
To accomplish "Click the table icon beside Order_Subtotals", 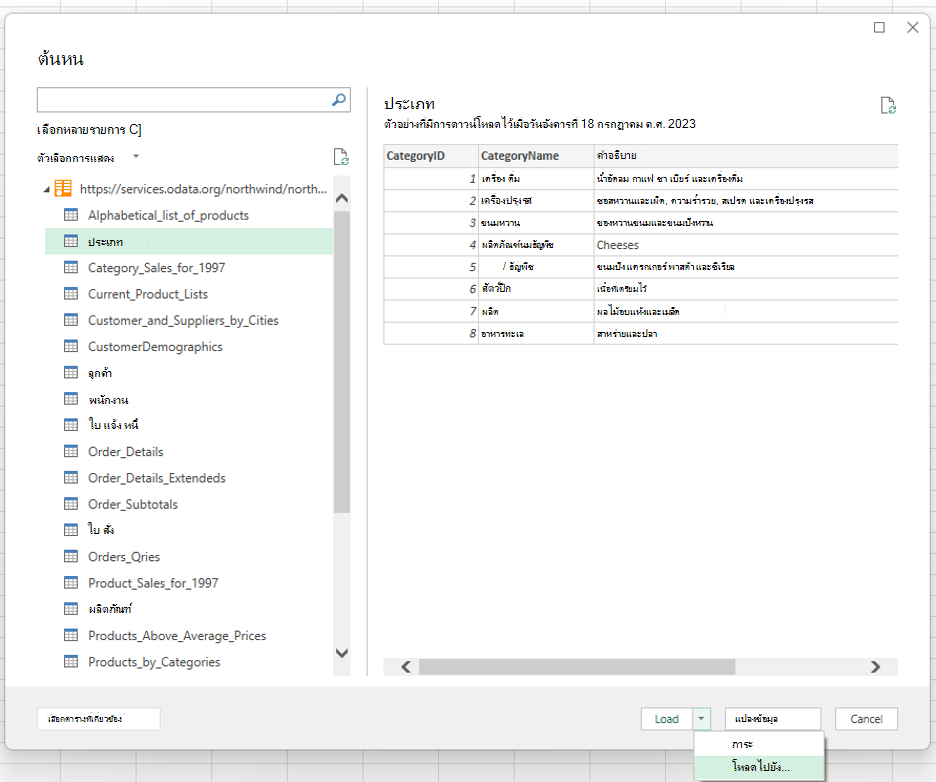I will [x=71, y=504].
